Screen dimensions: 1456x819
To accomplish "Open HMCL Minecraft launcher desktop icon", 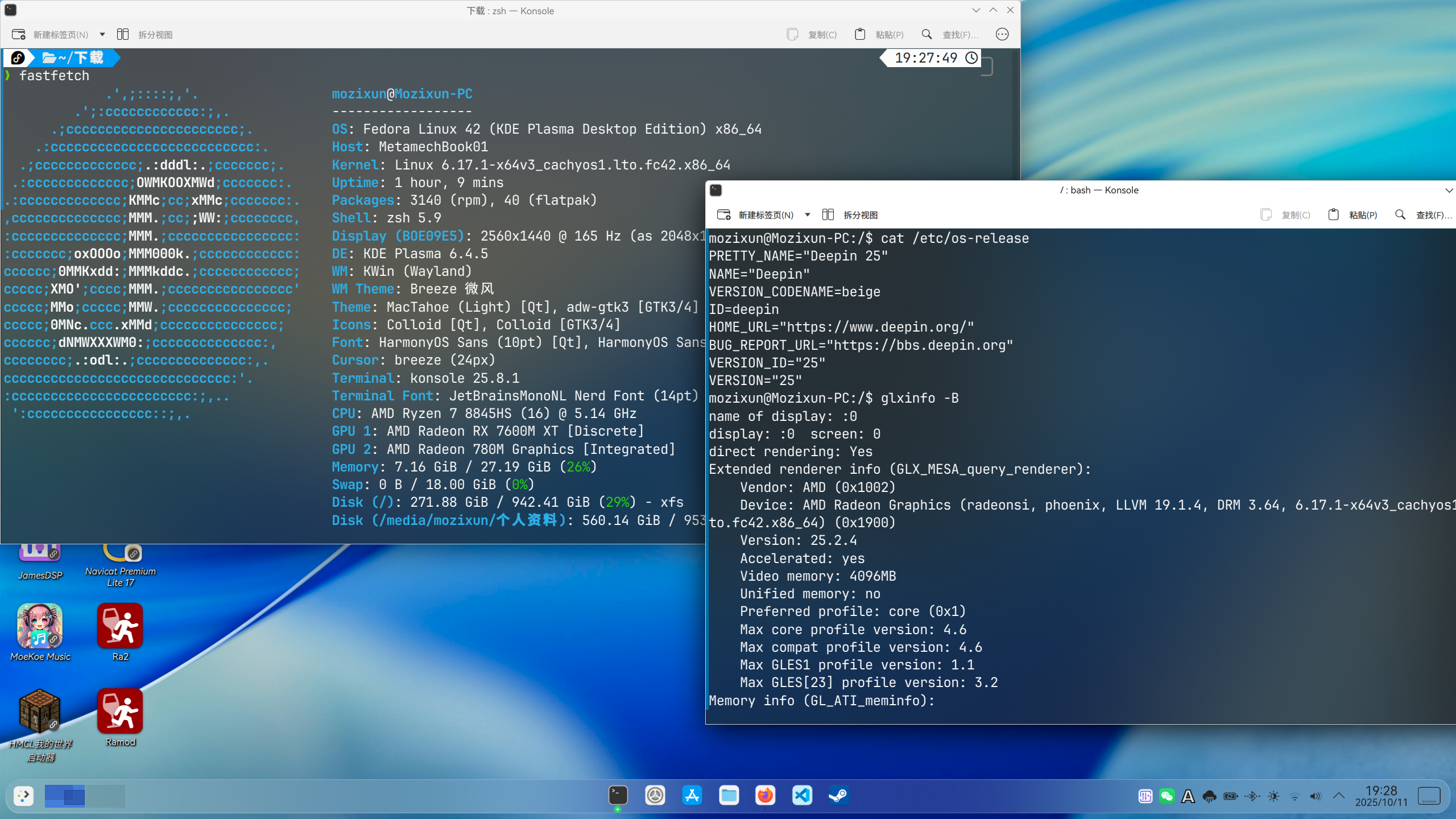I will pos(40,725).
